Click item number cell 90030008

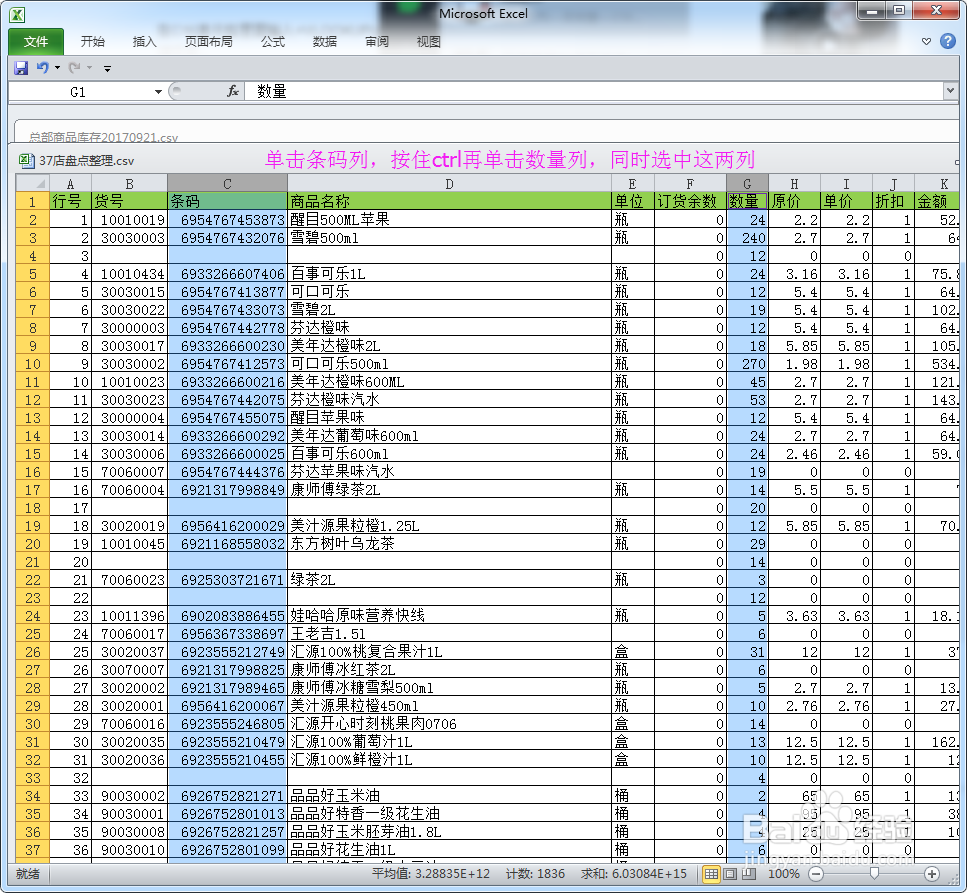[130, 832]
